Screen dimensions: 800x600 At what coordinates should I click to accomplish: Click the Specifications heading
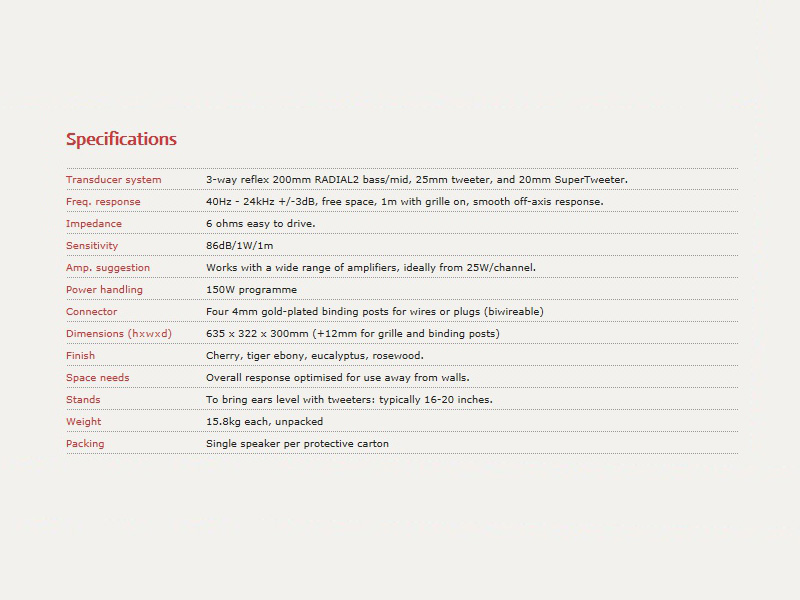click(x=121, y=139)
